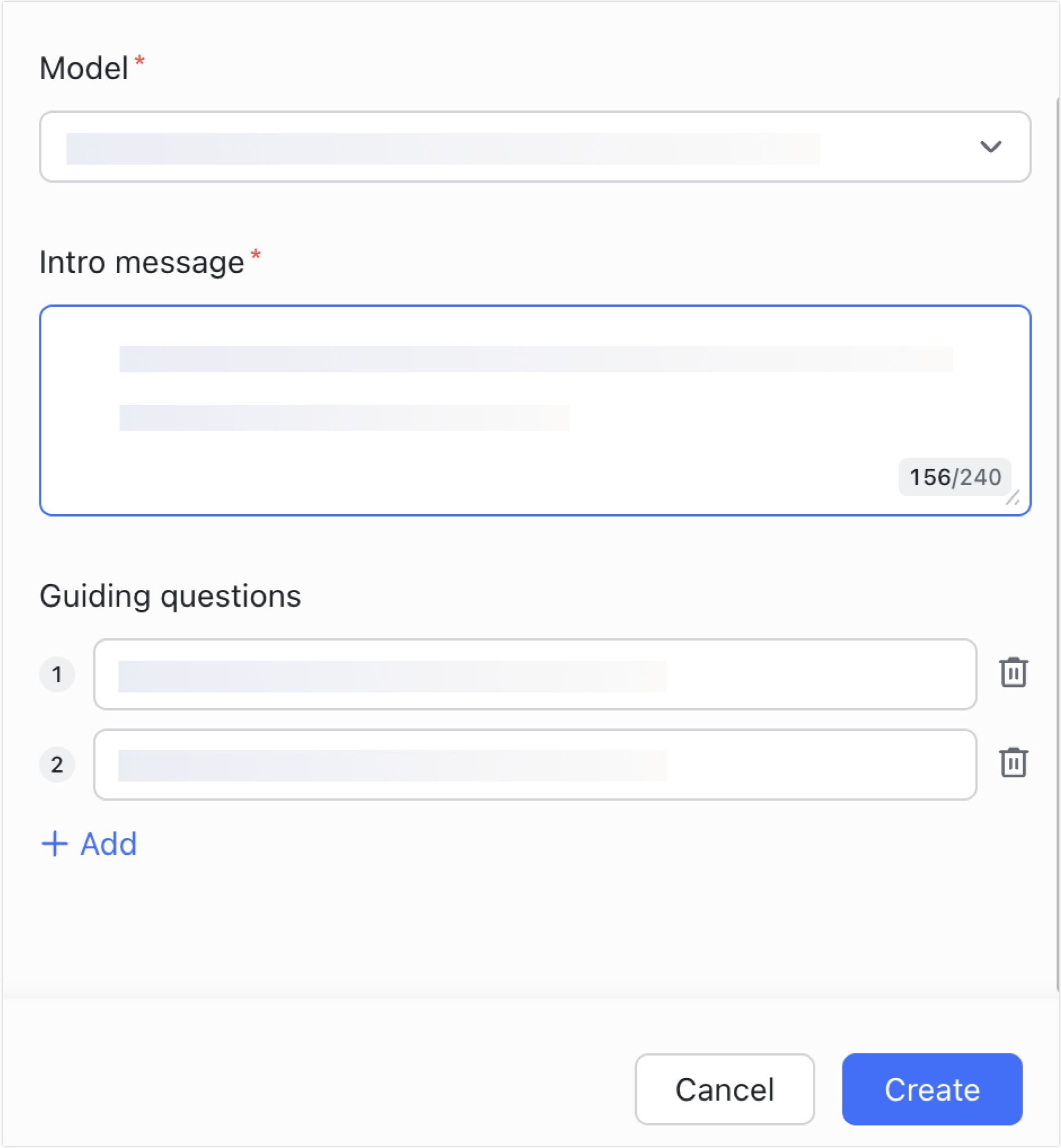Click the trash icon next to question 2
This screenshot has width=1061, height=1148.
[1014, 763]
